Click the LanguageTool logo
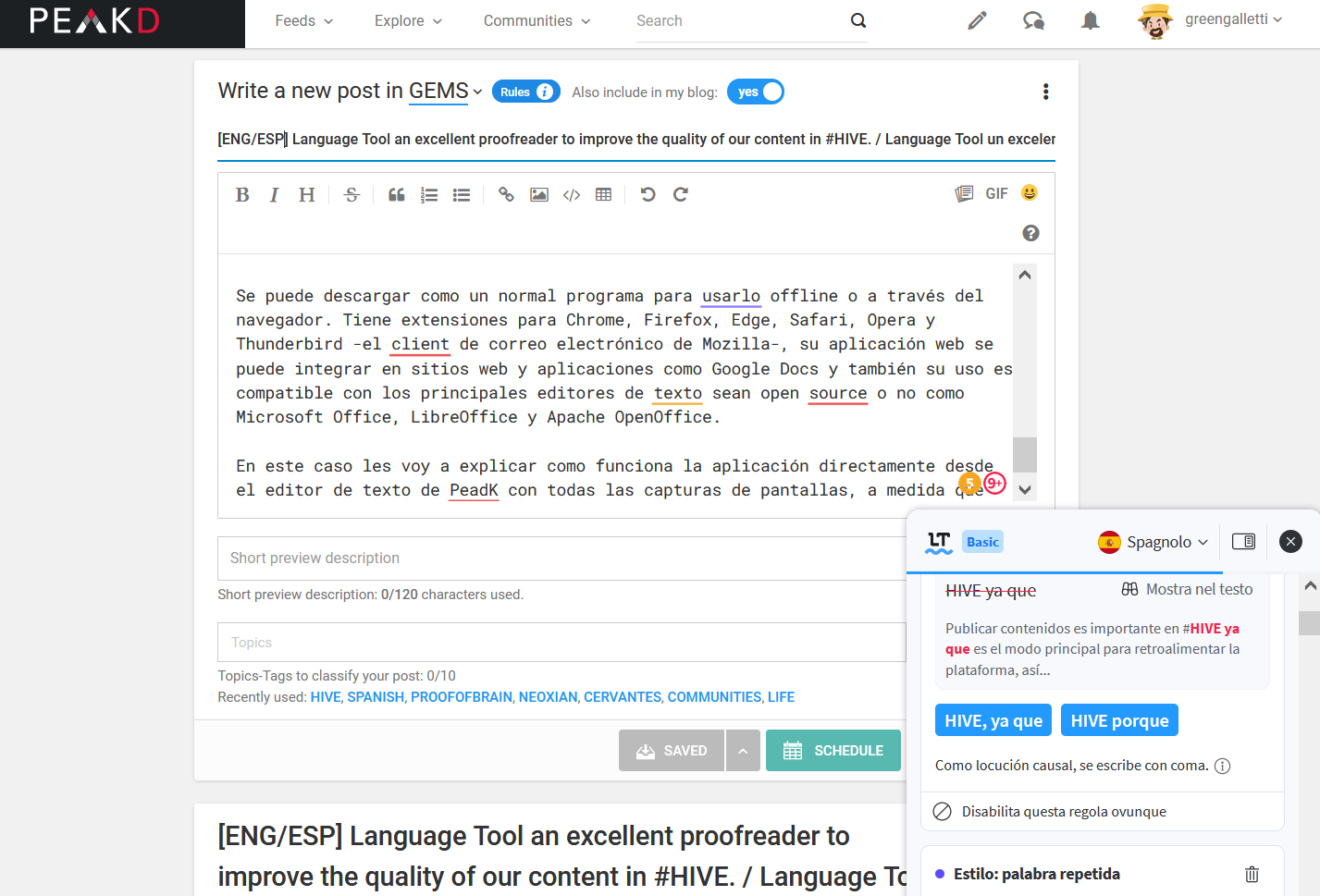This screenshot has width=1320, height=896. 939,542
